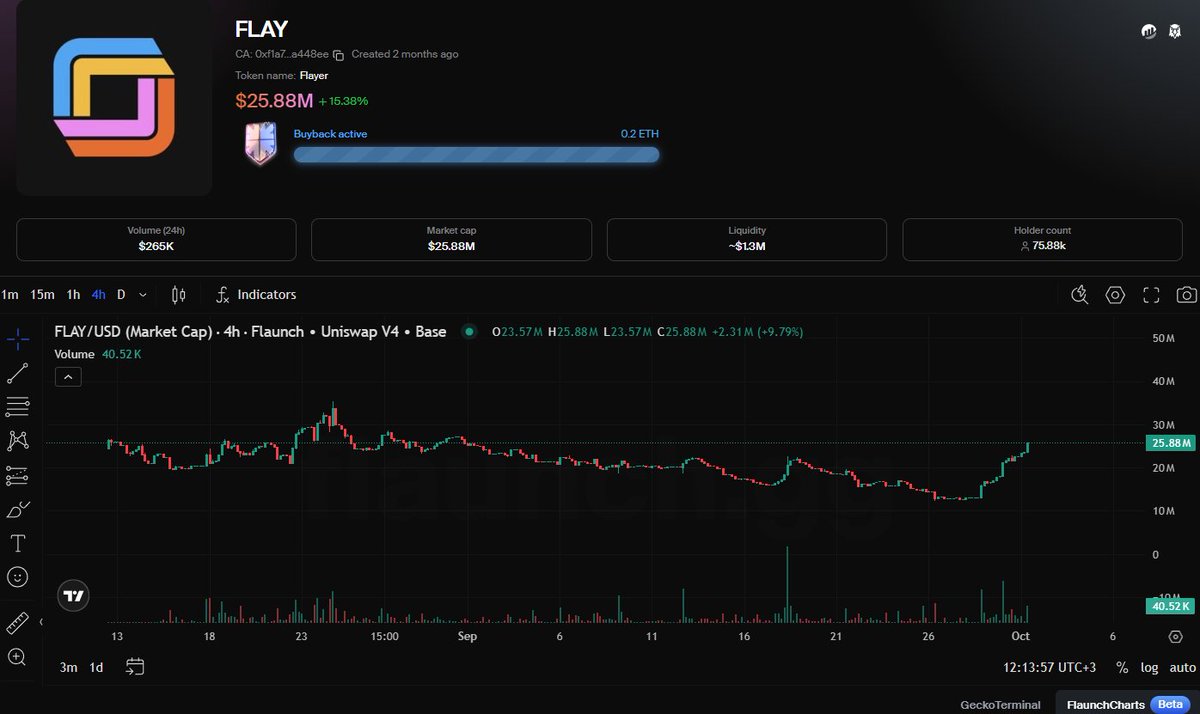Click the TradingView logo on chart
The image size is (1200, 714).
73,596
